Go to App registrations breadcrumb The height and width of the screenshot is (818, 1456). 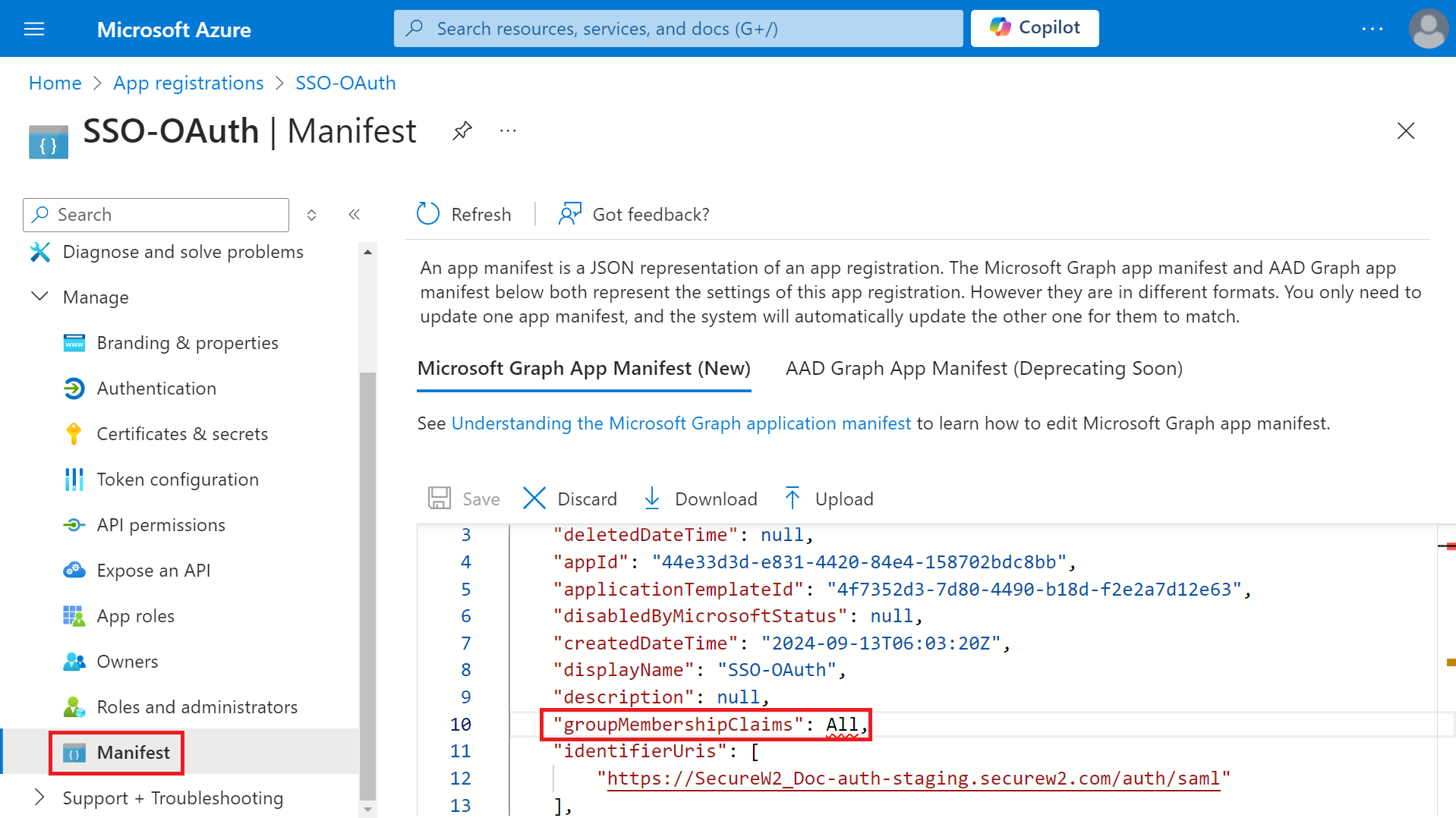coord(188,83)
